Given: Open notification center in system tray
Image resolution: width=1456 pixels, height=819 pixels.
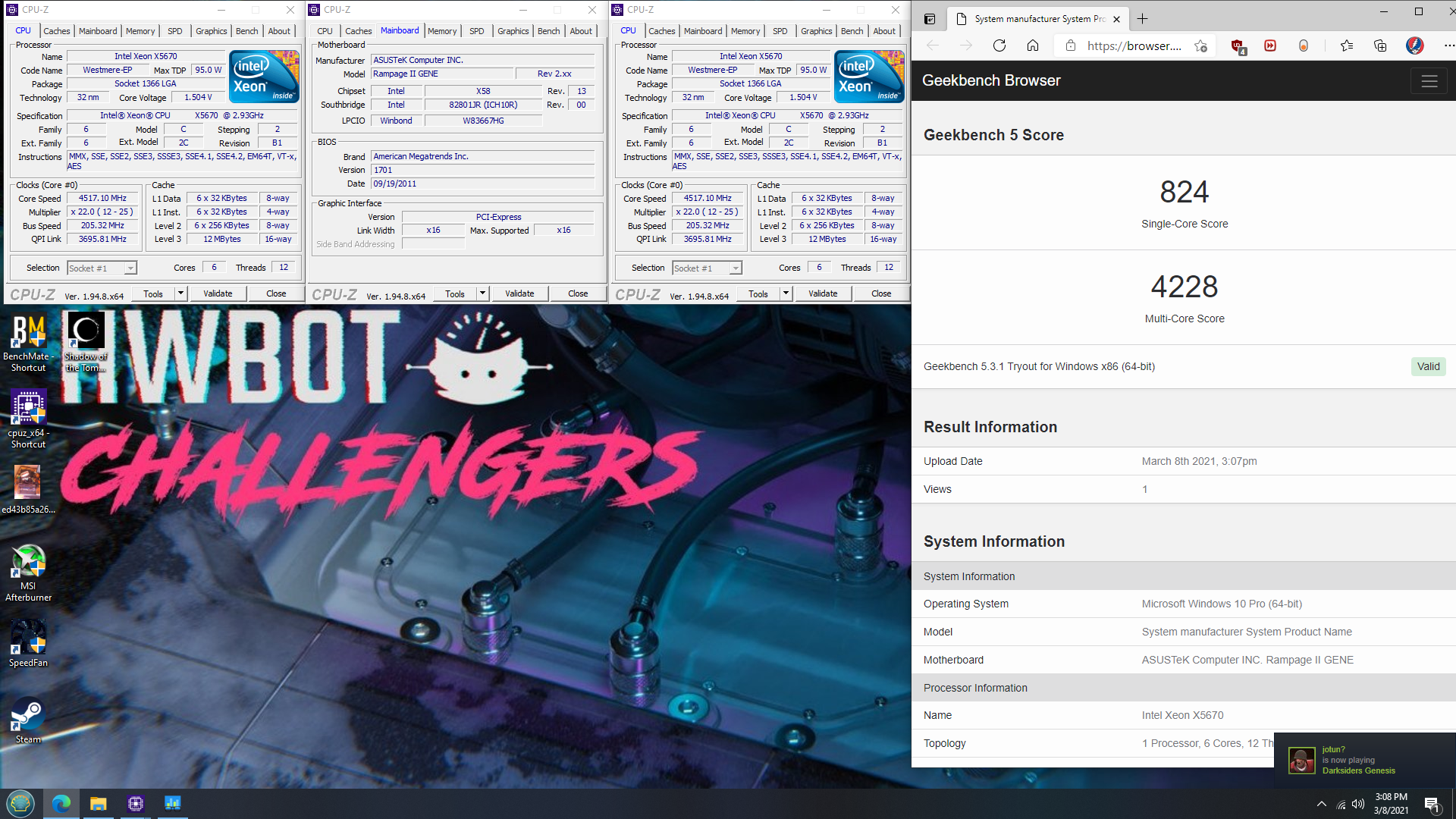Looking at the screenshot, I should click(x=1432, y=804).
